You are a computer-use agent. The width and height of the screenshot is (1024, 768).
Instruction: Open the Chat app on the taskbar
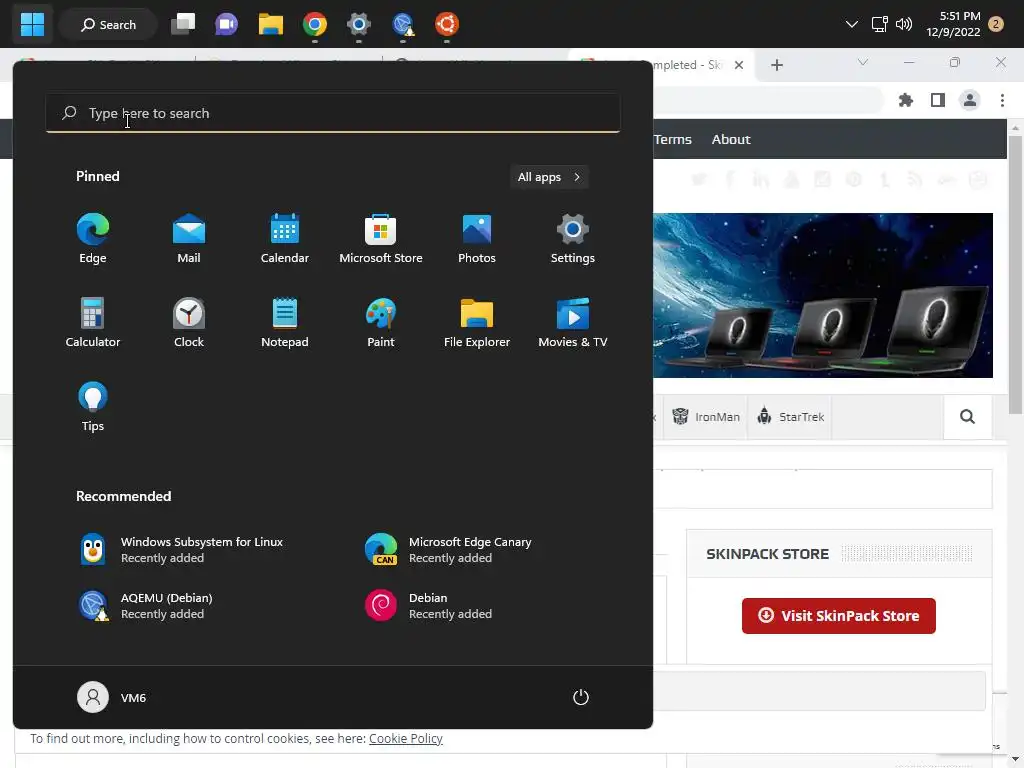pyautogui.click(x=226, y=25)
